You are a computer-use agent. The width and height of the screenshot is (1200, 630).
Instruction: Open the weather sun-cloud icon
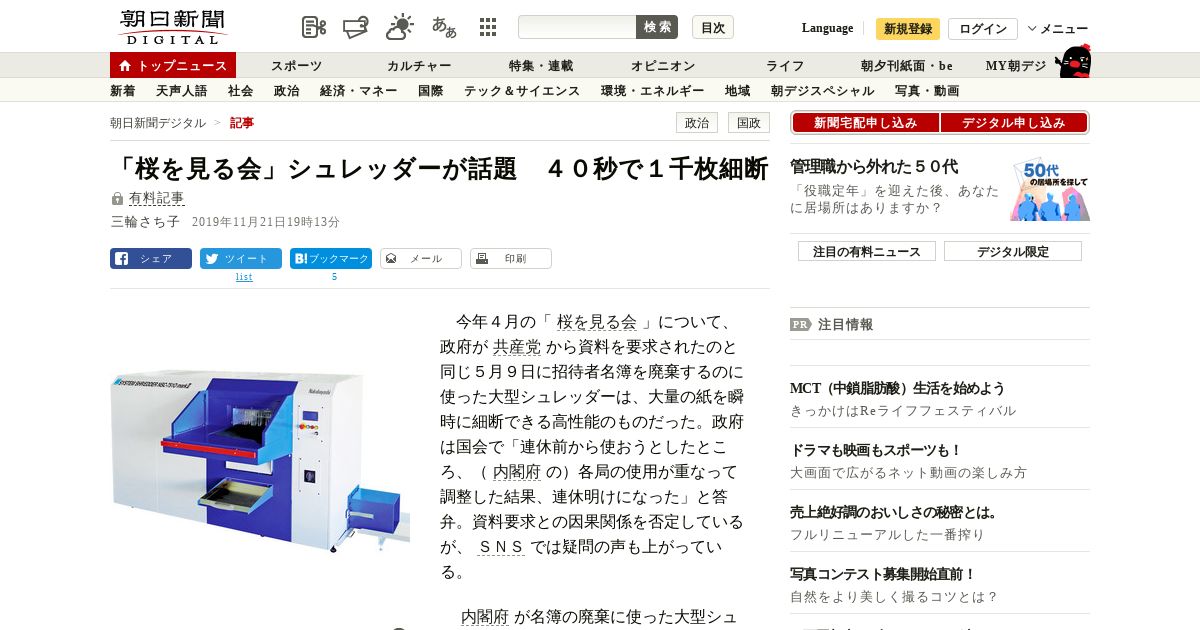pos(400,27)
